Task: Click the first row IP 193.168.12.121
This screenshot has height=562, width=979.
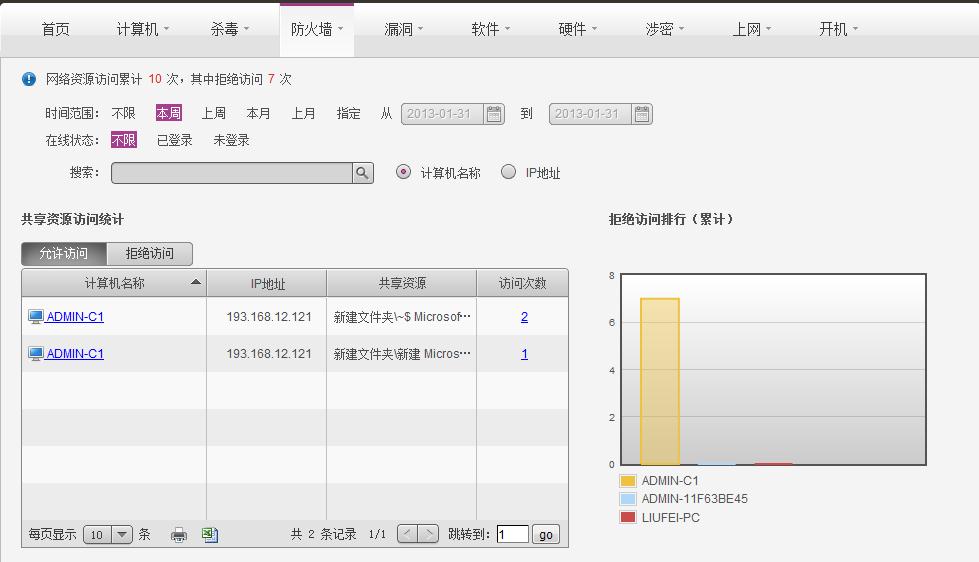Action: coord(269,317)
